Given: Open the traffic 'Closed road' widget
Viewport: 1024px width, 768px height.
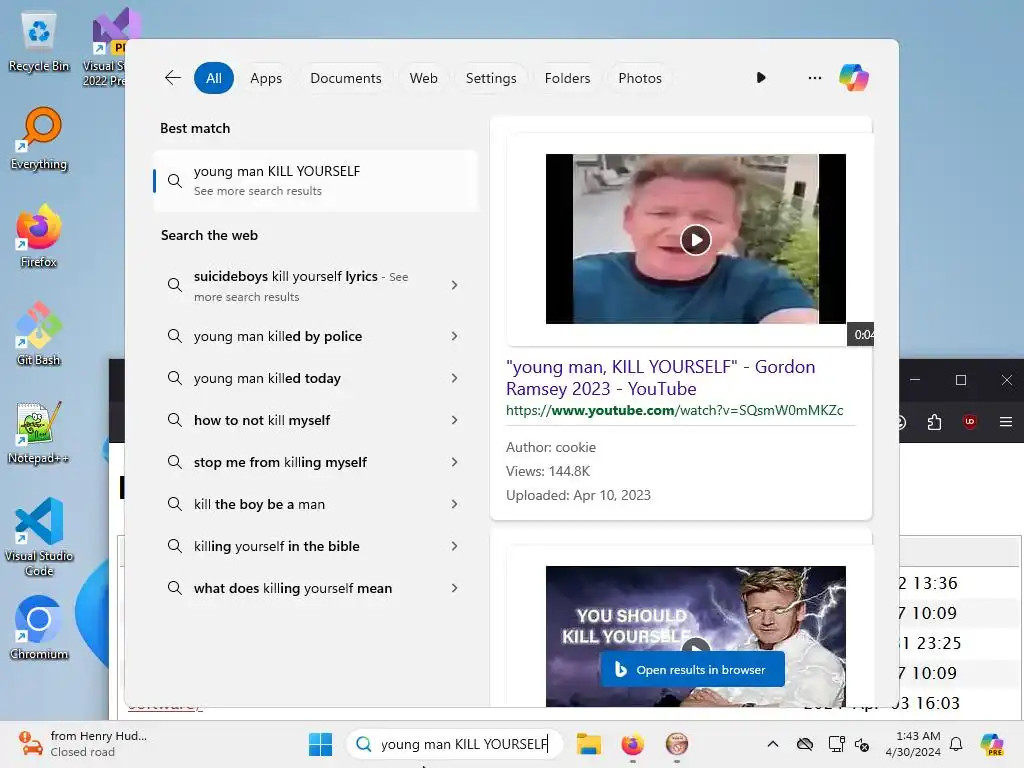Looking at the screenshot, I should pos(82,744).
